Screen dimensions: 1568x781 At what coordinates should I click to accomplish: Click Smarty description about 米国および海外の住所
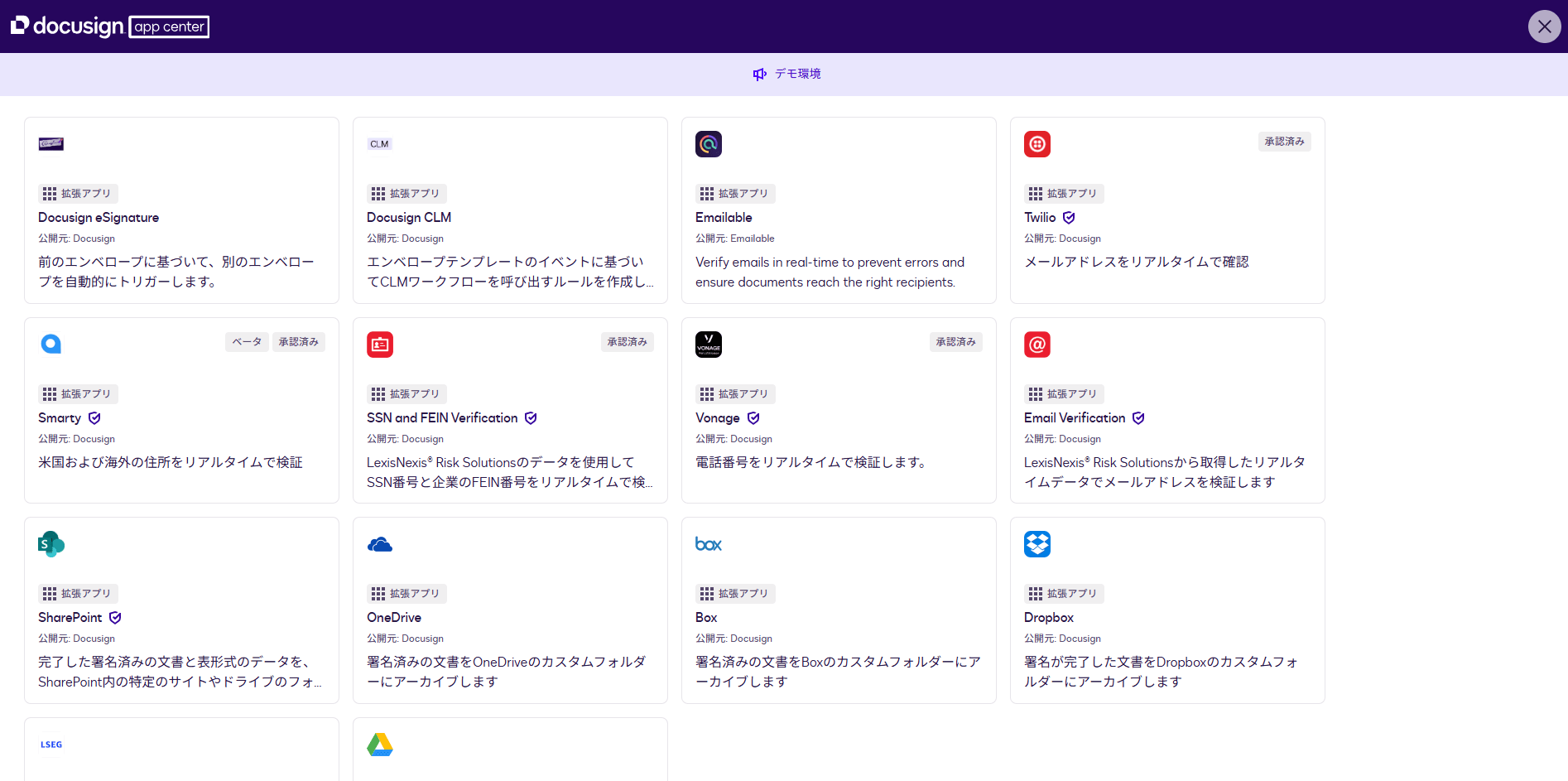tap(171, 463)
